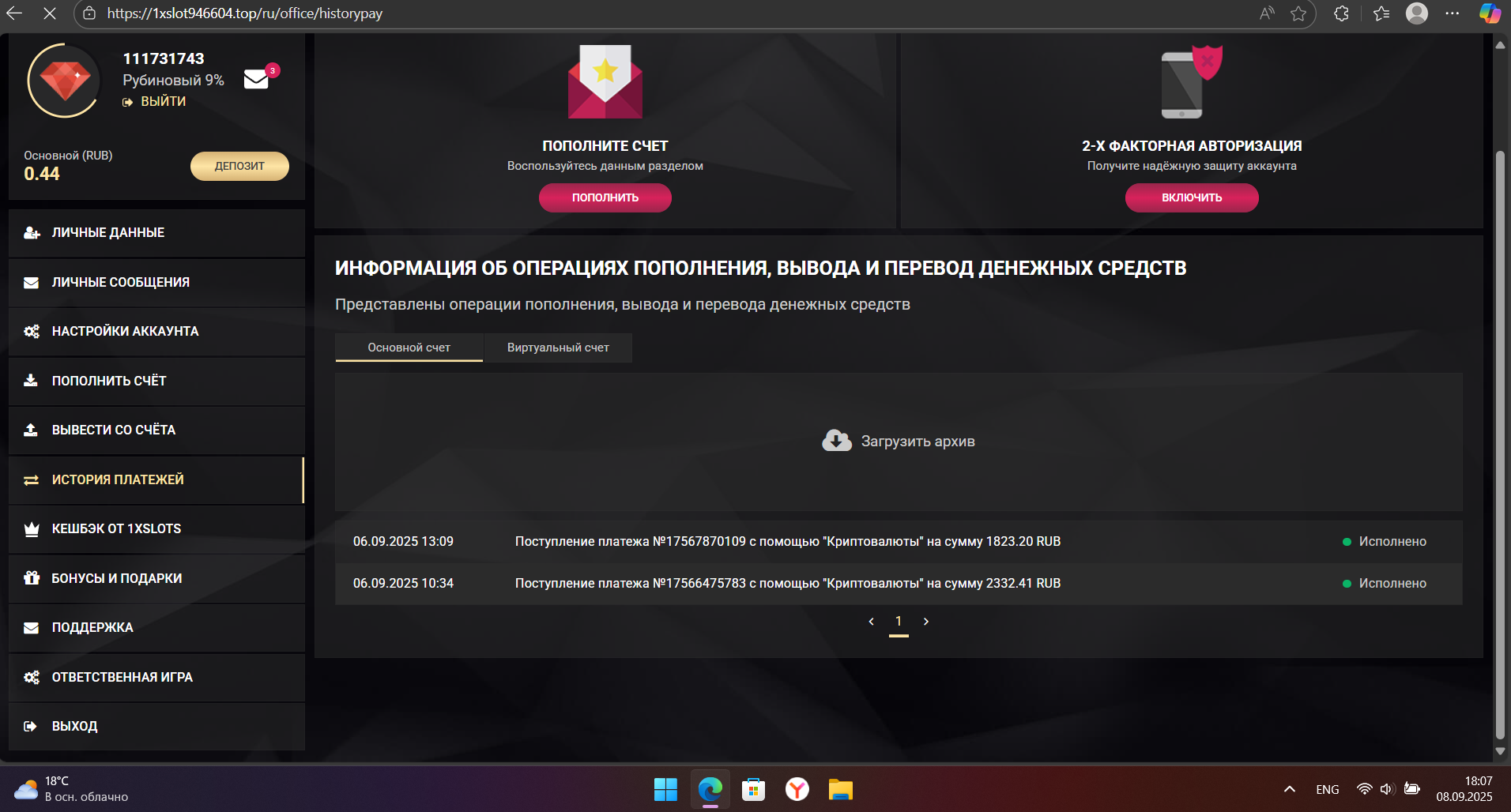Click the Ответственная игра gear icon
This screenshot has height=812, width=1511.
click(31, 677)
